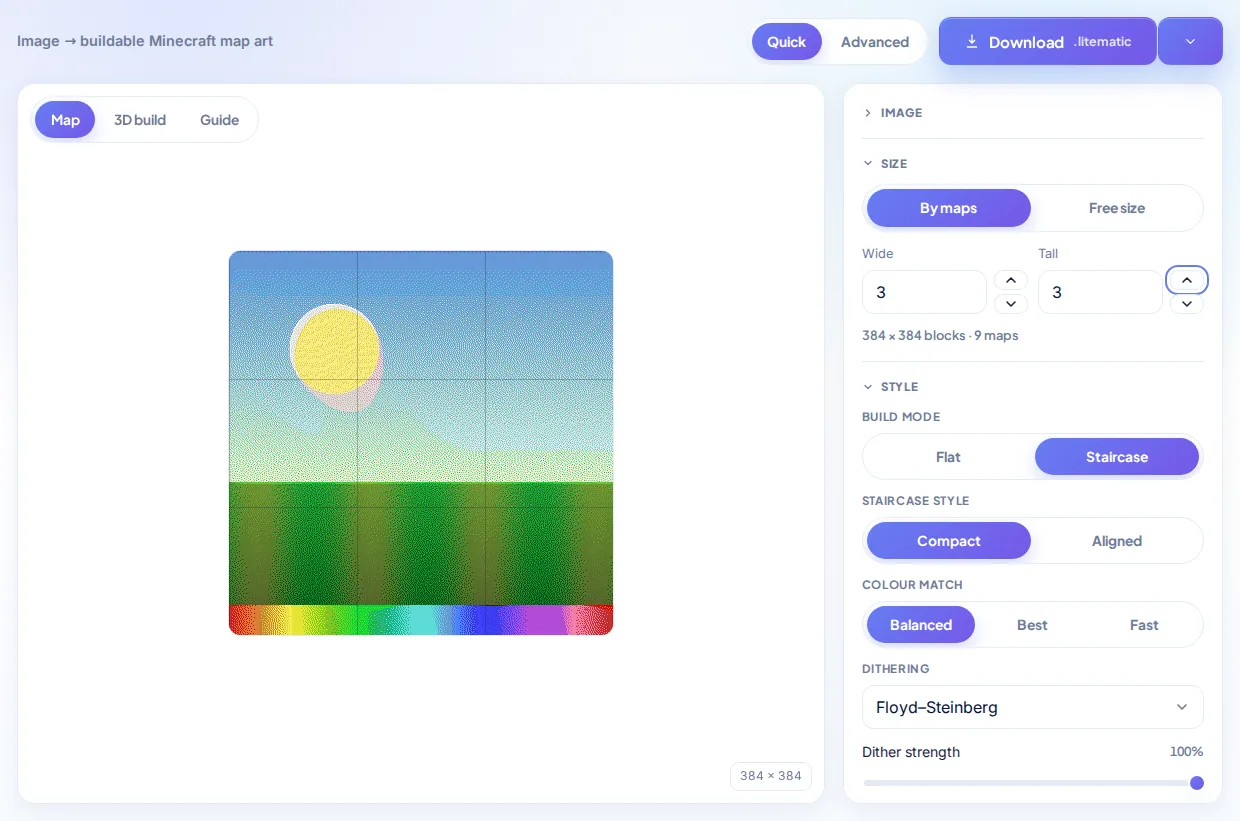The height and width of the screenshot is (821, 1240).
Task: Click the 384 × 384 size badge
Action: click(x=770, y=776)
